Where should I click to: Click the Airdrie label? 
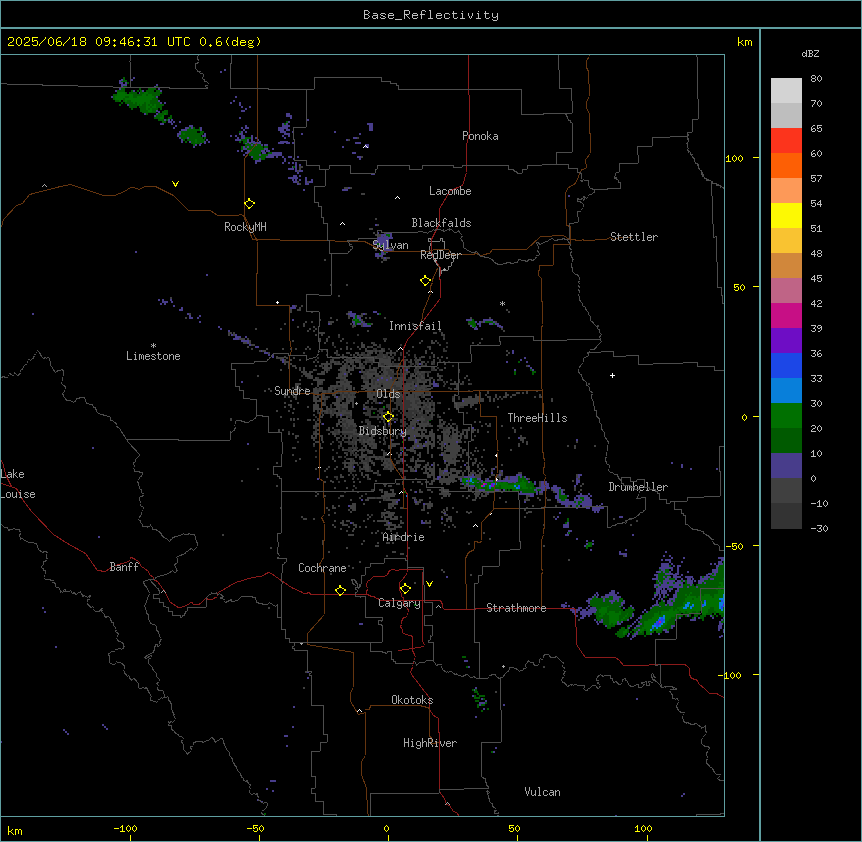coord(404,537)
